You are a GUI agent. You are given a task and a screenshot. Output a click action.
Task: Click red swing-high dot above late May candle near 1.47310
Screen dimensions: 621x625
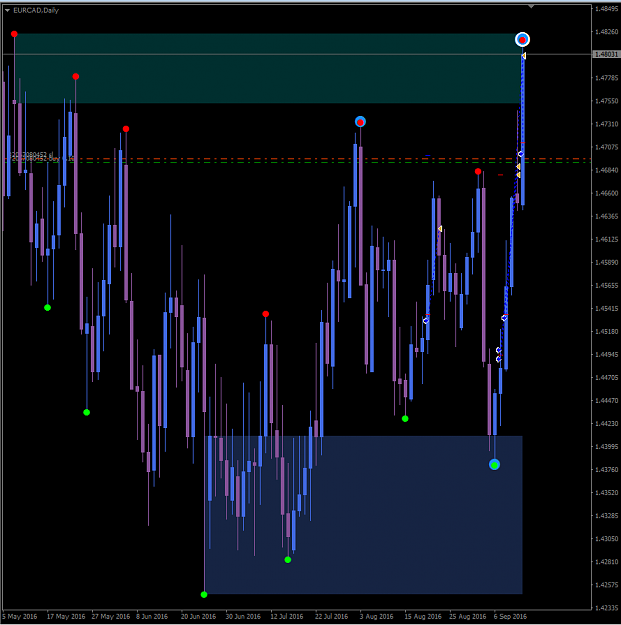click(x=126, y=129)
